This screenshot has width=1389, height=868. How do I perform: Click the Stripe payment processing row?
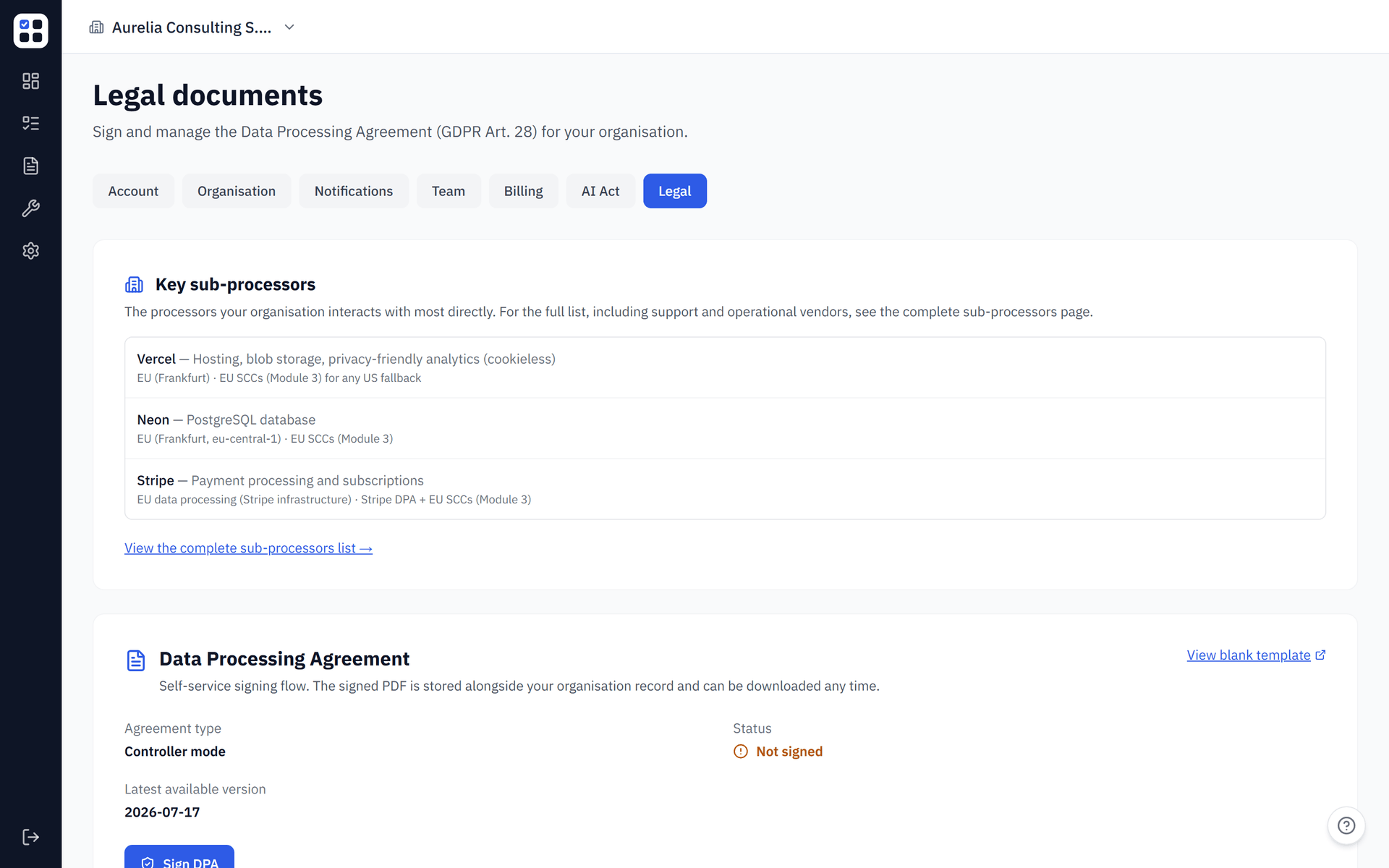[725, 489]
